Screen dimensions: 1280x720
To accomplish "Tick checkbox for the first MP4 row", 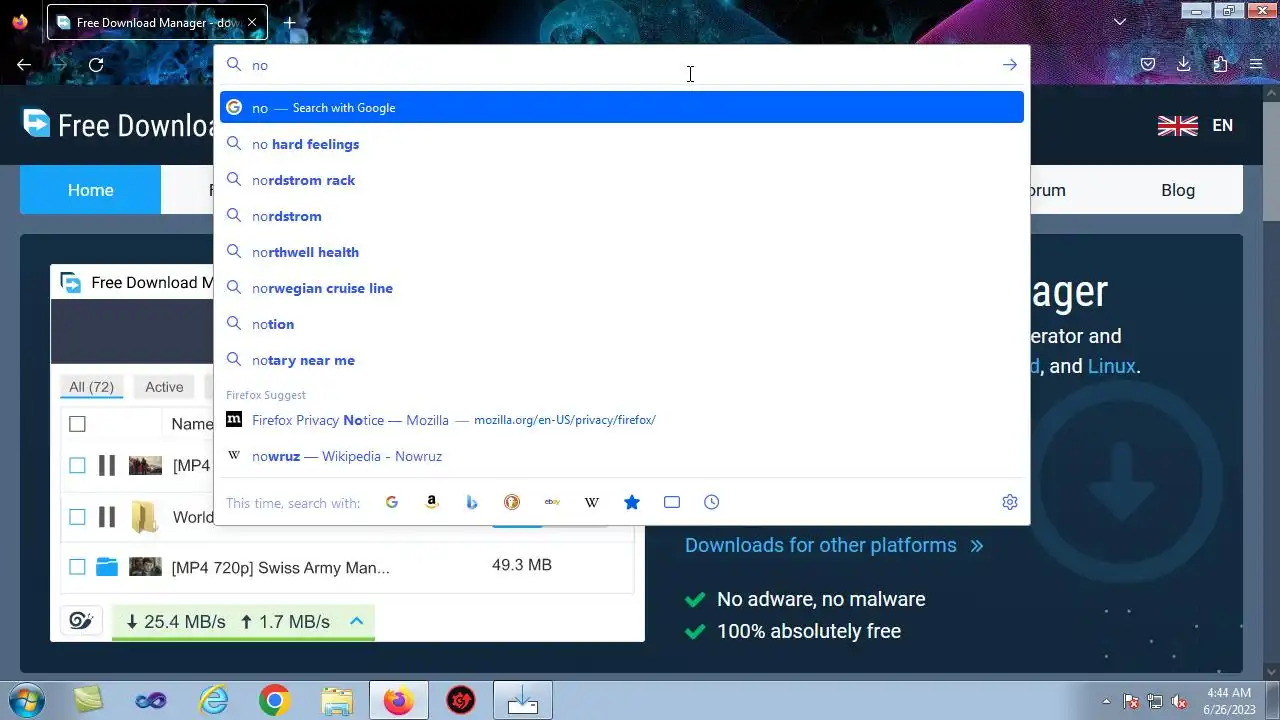I will click(x=77, y=465).
